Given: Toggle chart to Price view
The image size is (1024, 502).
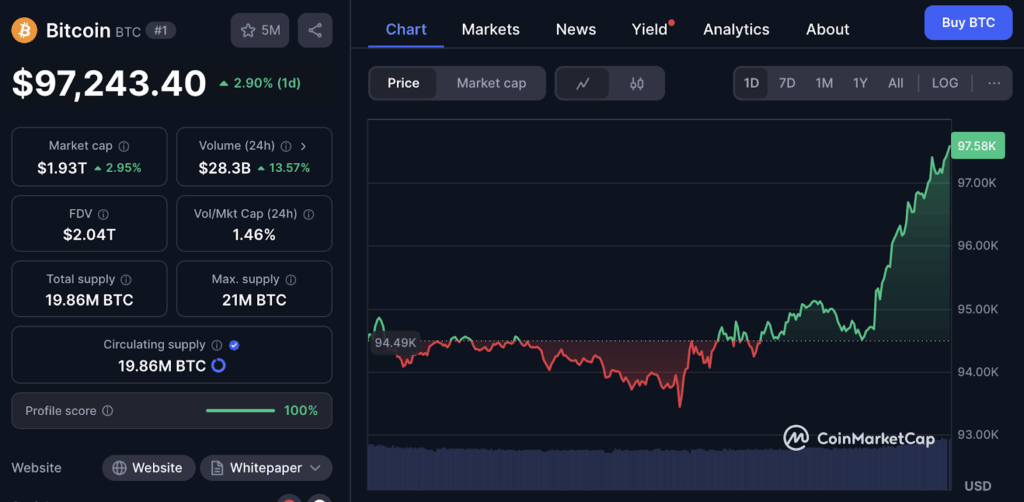Looking at the screenshot, I should [403, 83].
